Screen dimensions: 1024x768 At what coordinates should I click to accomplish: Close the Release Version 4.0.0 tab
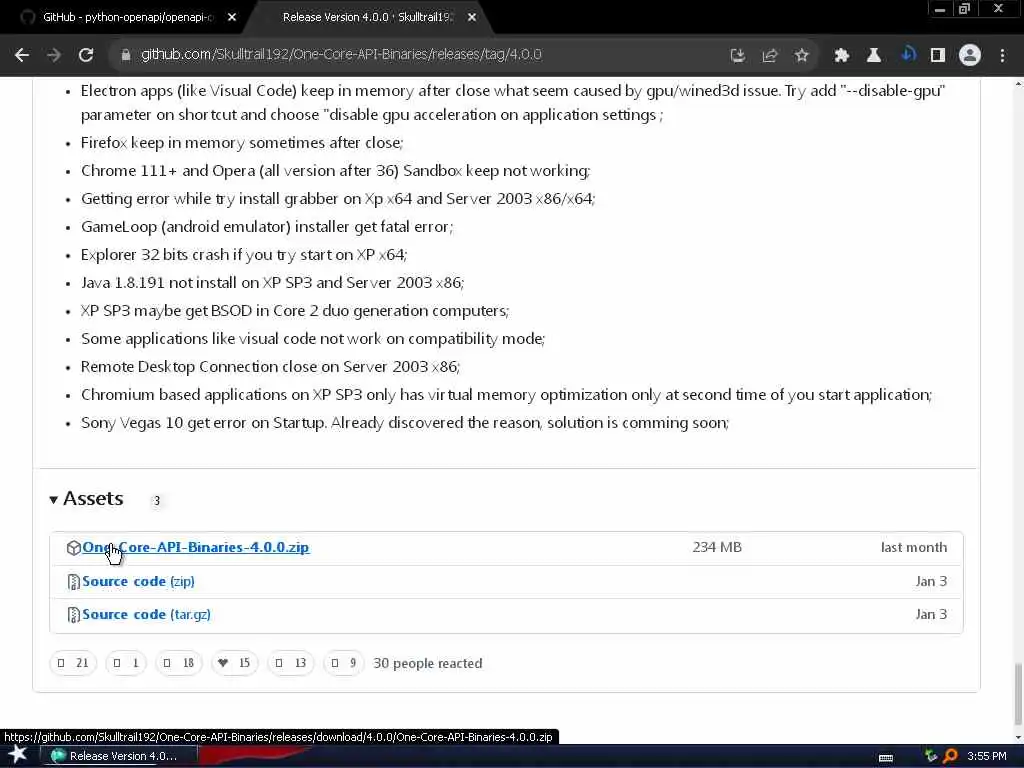[472, 18]
